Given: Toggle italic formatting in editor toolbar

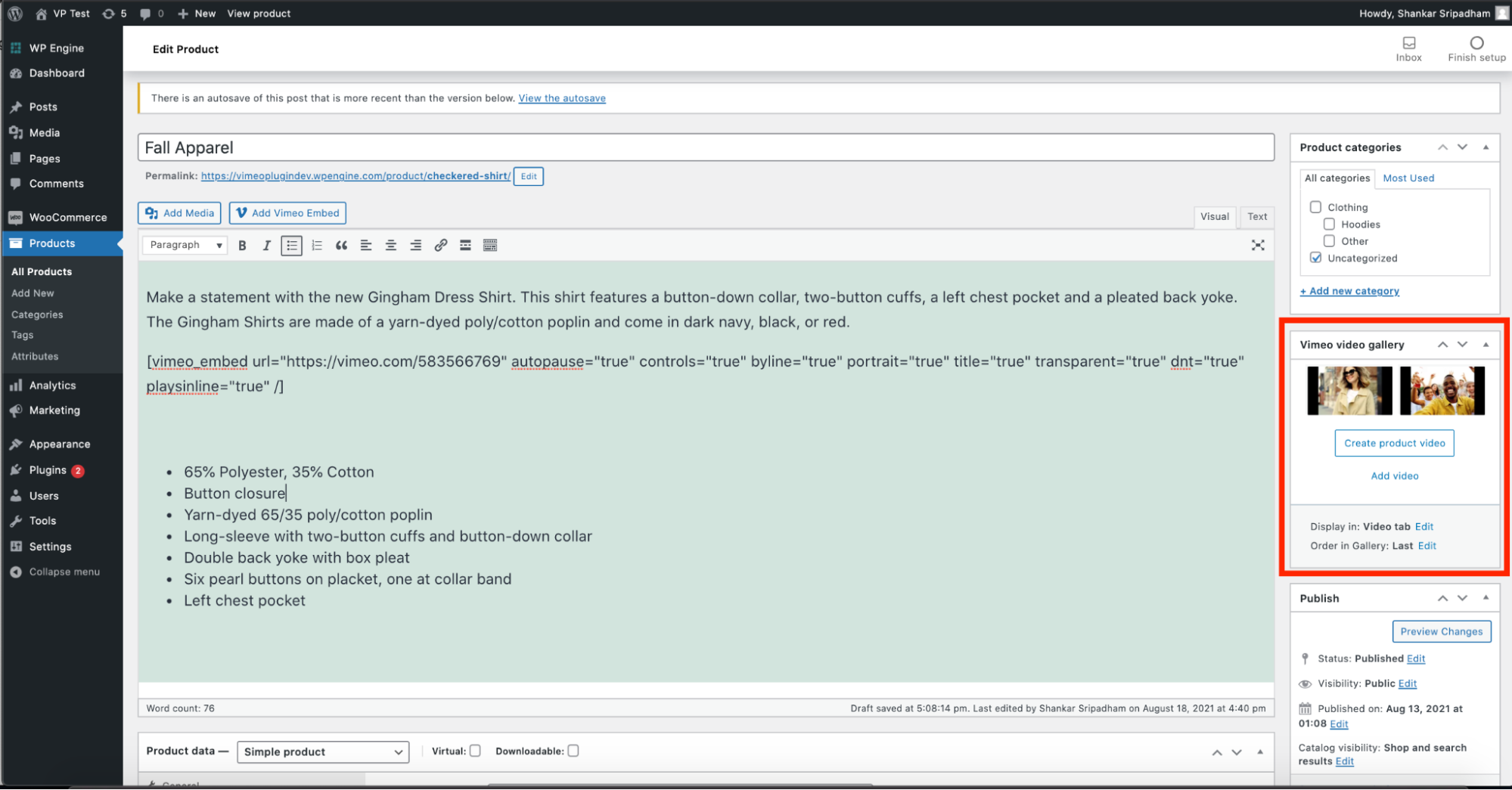Looking at the screenshot, I should [266, 246].
